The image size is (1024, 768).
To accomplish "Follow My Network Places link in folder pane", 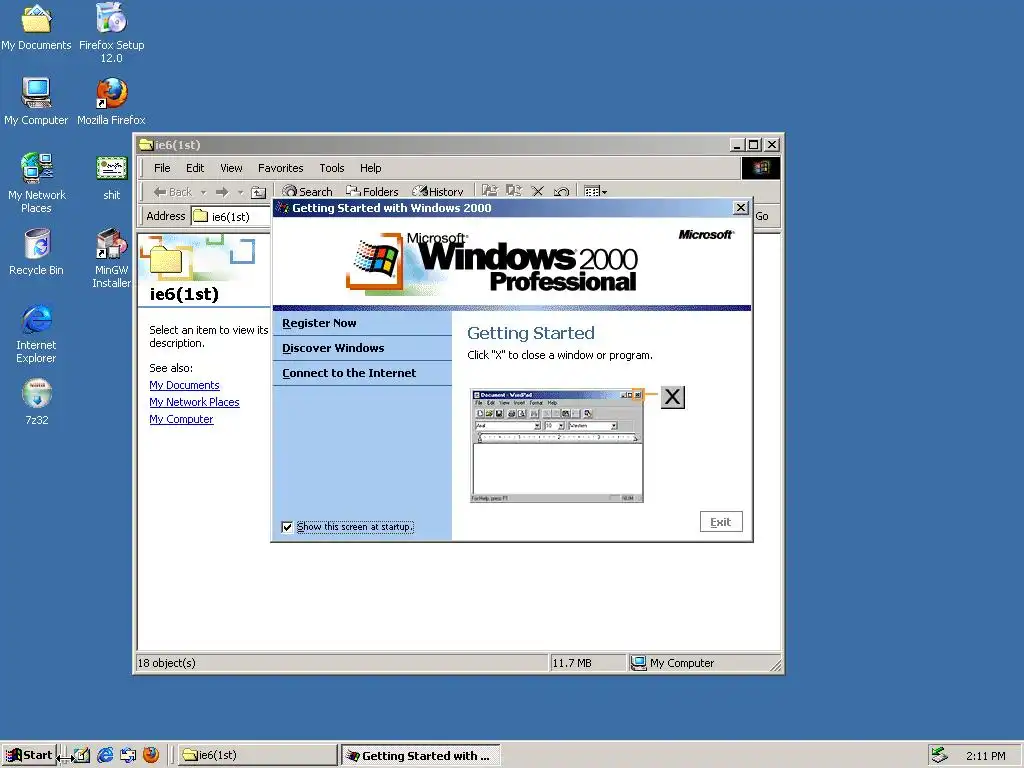I will click(x=194, y=402).
